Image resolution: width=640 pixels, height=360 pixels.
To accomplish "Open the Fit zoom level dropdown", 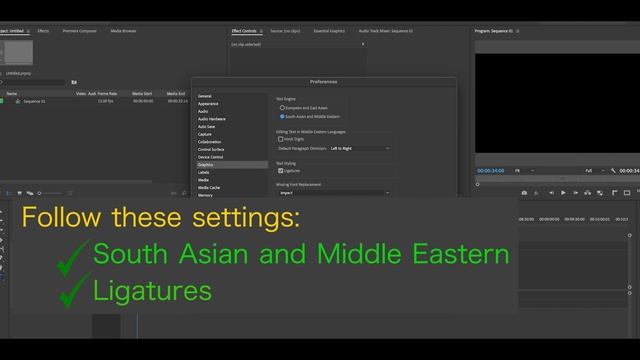I will (x=524, y=171).
